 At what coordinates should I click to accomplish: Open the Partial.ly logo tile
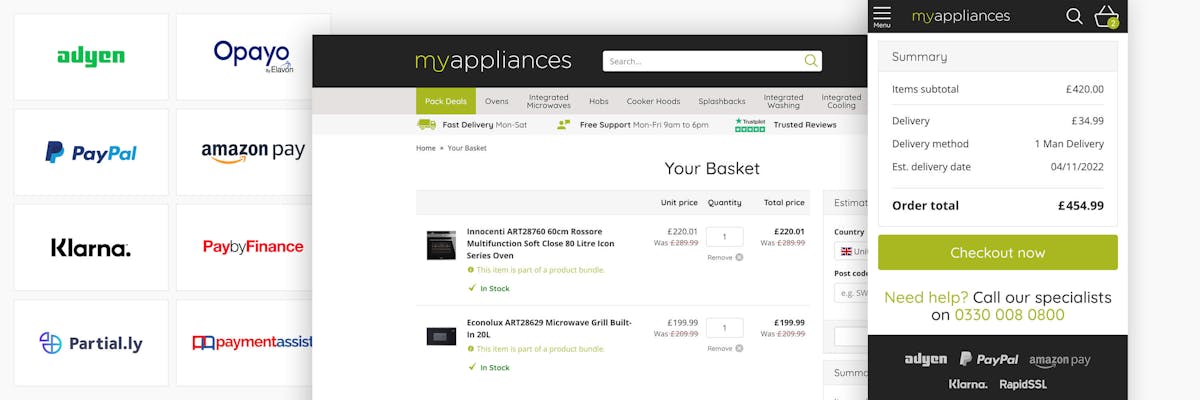coord(91,343)
